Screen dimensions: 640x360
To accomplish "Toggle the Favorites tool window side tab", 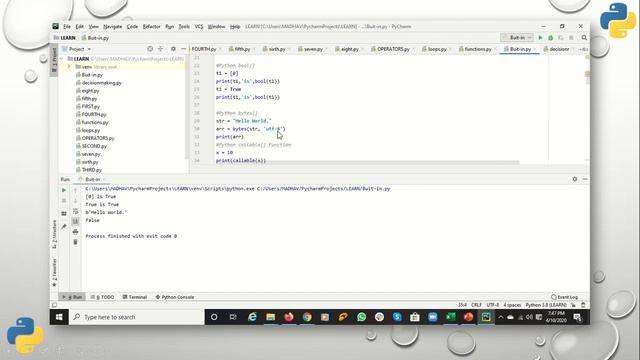I will (x=54, y=273).
